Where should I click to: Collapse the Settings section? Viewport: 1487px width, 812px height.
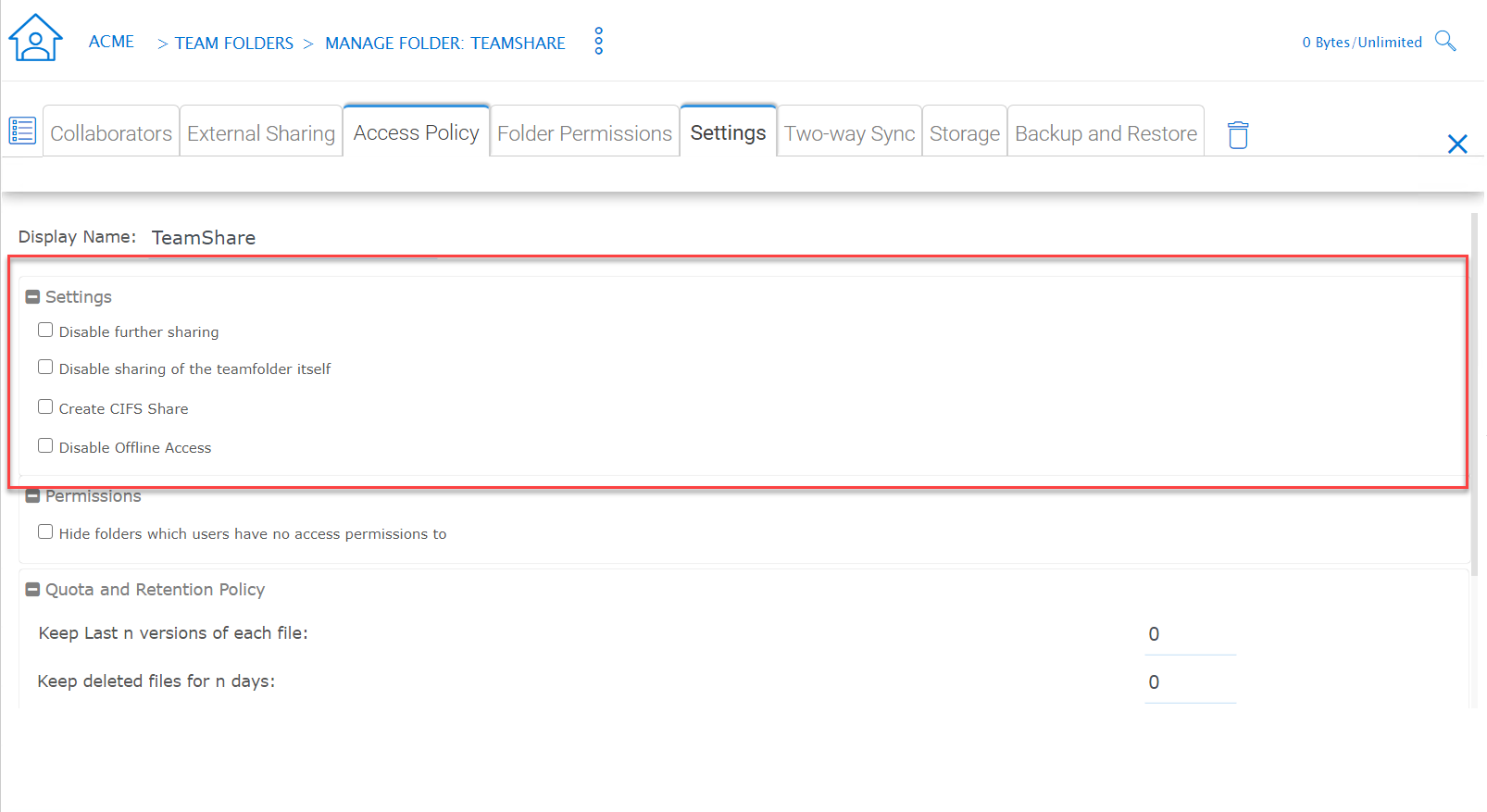[x=32, y=297]
